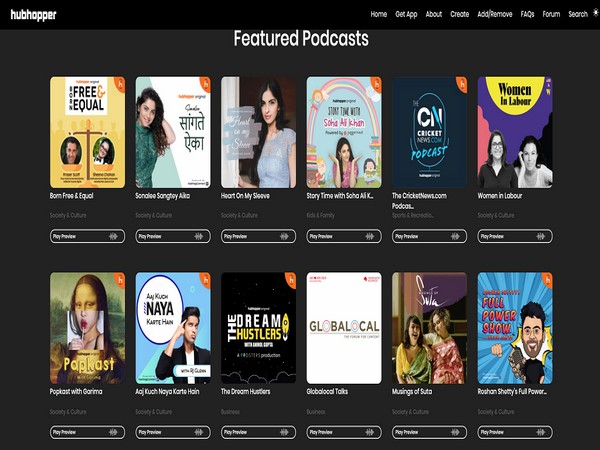Click Society & Culture under Born Free & Equal
600x450 pixels.
click(x=68, y=215)
